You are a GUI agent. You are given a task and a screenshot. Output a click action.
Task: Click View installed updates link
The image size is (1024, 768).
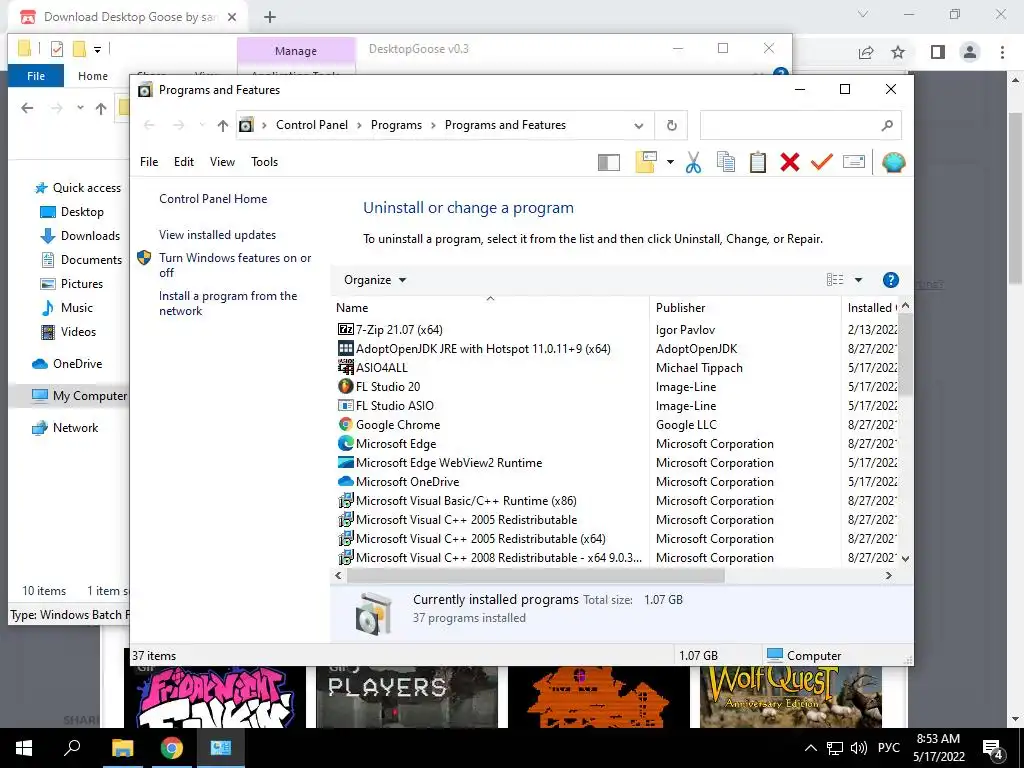[x=217, y=235]
